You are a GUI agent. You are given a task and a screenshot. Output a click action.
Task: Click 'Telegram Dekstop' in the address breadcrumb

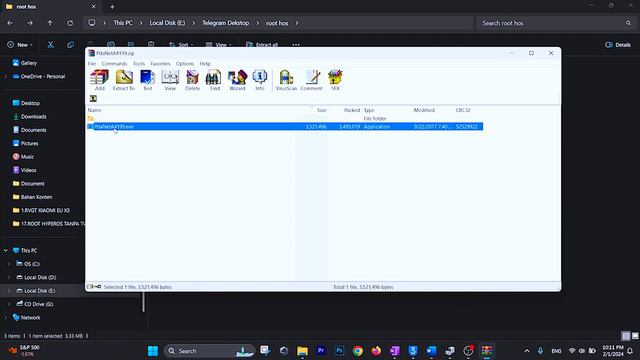tap(226, 23)
